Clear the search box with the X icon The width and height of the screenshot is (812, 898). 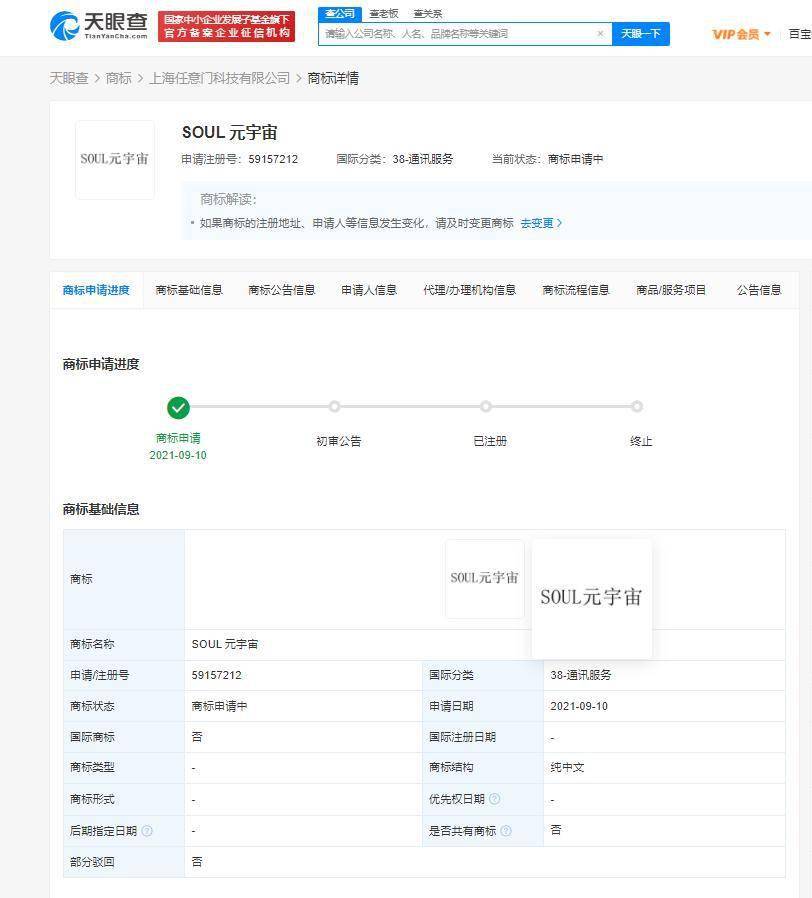[x=600, y=34]
